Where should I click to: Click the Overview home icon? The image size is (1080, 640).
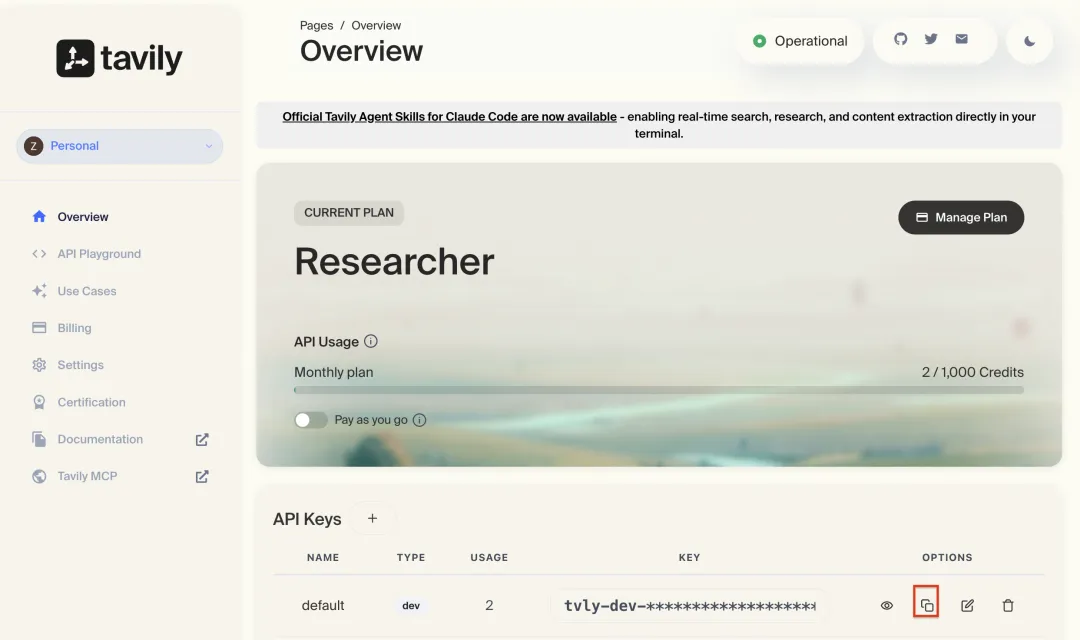(x=39, y=216)
